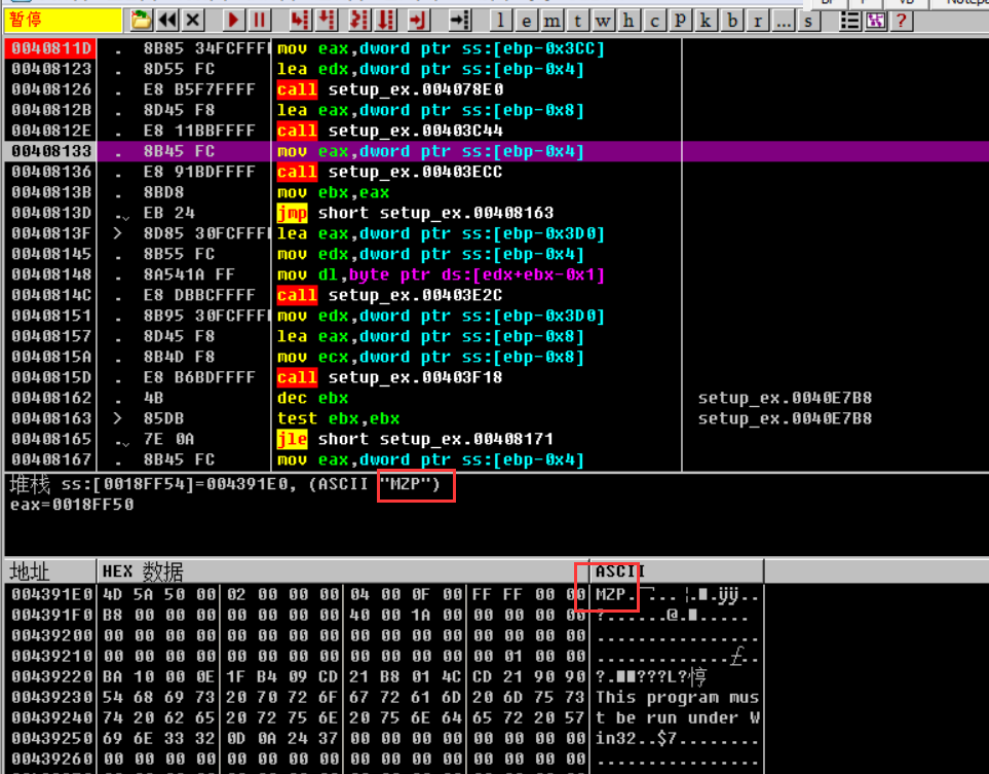The width and height of the screenshot is (989, 774).
Task: Open debugging options list icon
Action: coord(850,20)
